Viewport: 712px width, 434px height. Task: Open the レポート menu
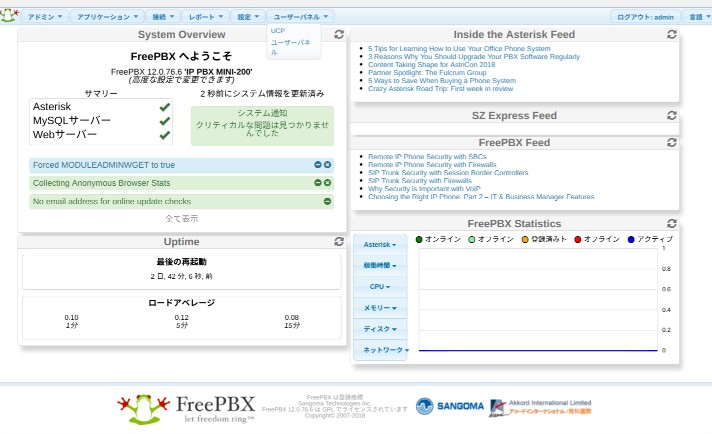click(x=206, y=17)
